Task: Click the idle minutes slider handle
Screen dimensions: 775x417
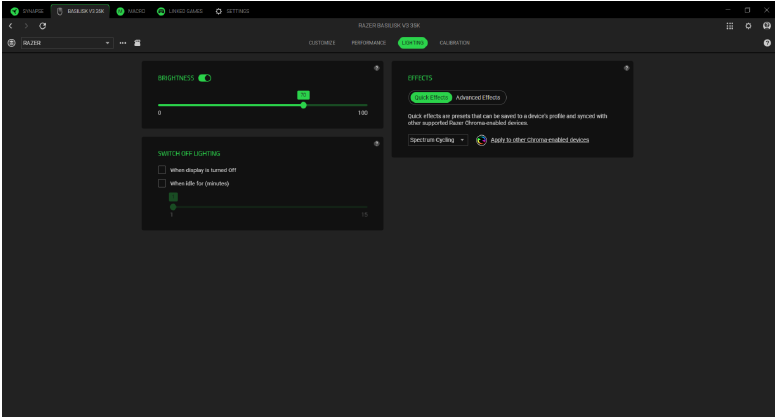Action: coord(173,207)
